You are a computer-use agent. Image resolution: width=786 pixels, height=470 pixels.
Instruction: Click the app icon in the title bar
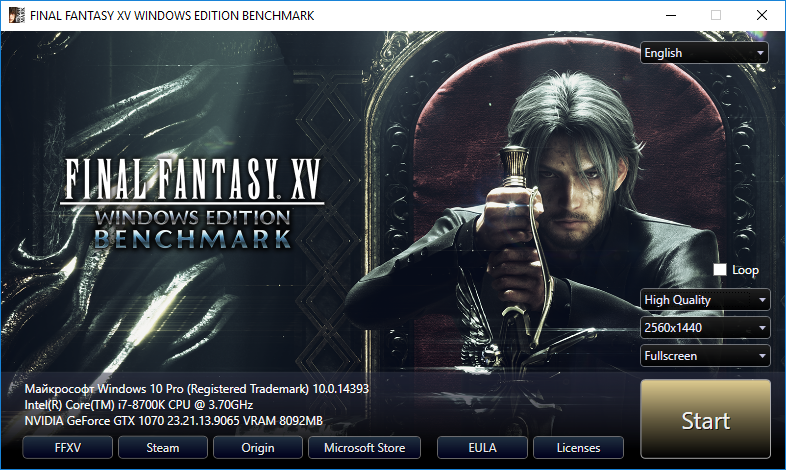(17, 15)
